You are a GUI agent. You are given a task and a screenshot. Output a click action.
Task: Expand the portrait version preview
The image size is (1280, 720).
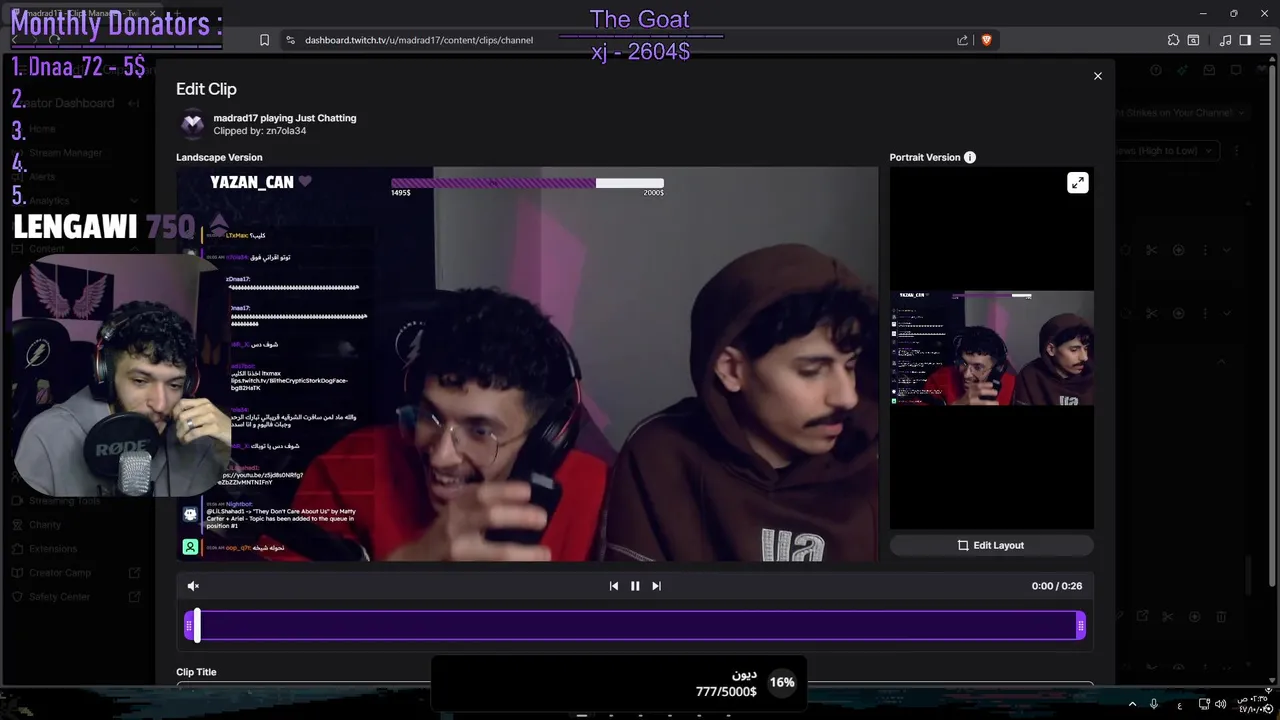[x=1077, y=183]
